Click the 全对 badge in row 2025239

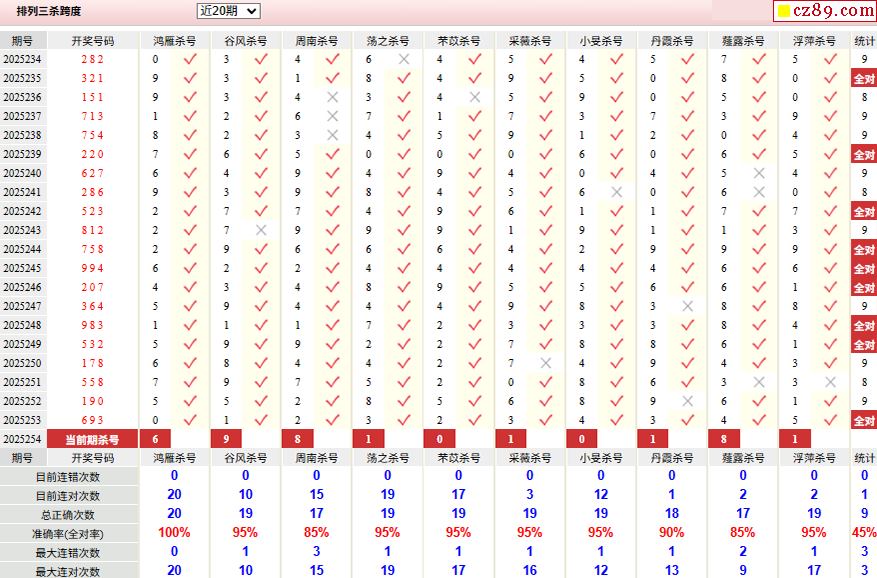[x=864, y=154]
